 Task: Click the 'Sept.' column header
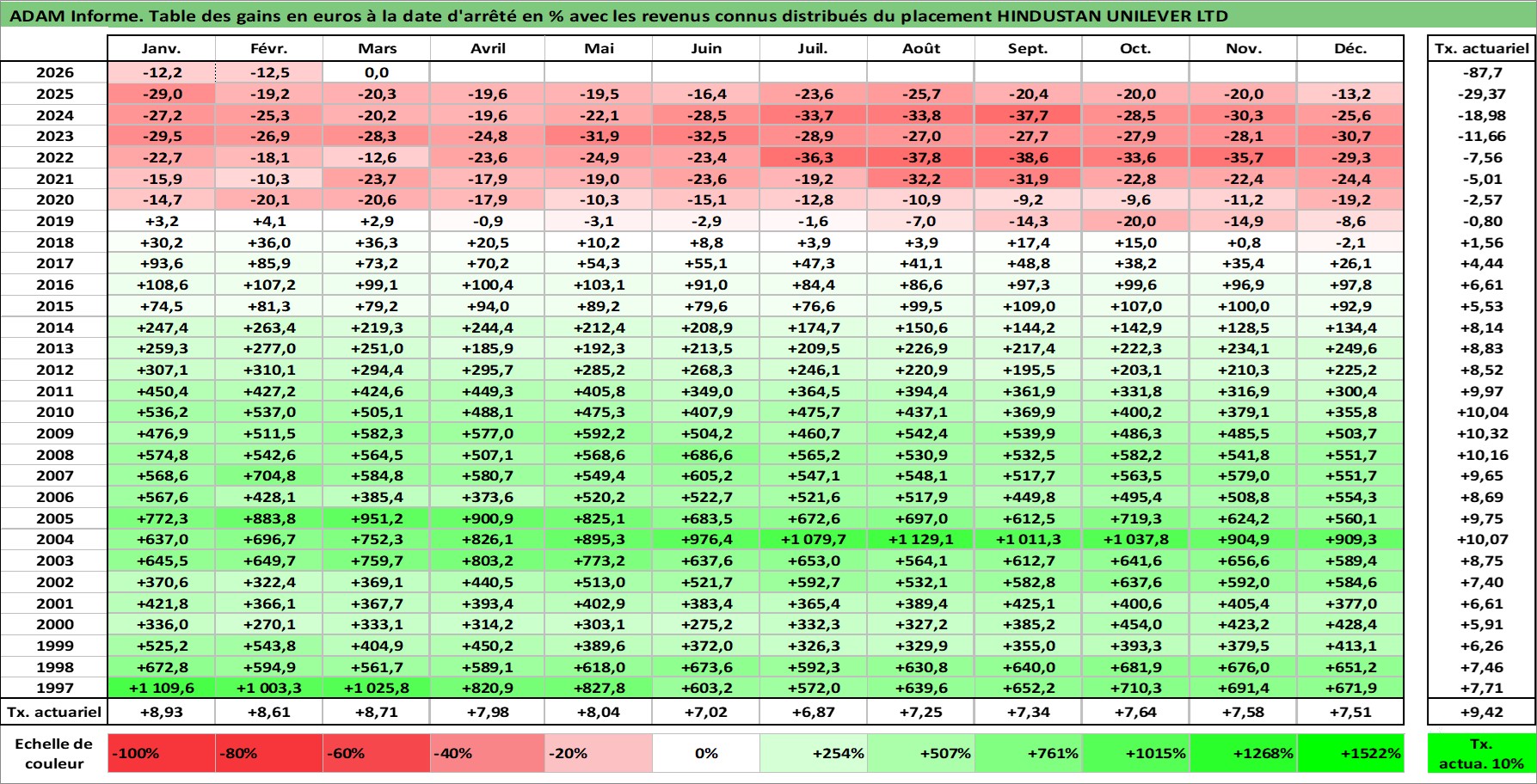coord(1029,49)
